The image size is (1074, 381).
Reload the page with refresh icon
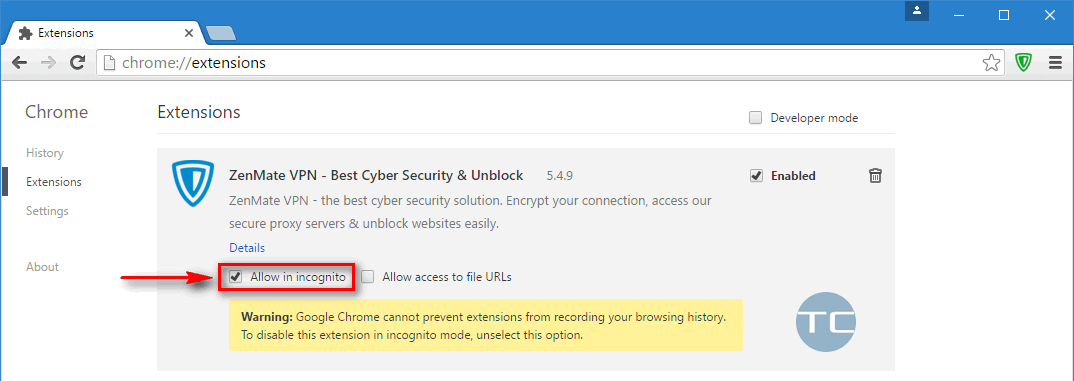78,63
